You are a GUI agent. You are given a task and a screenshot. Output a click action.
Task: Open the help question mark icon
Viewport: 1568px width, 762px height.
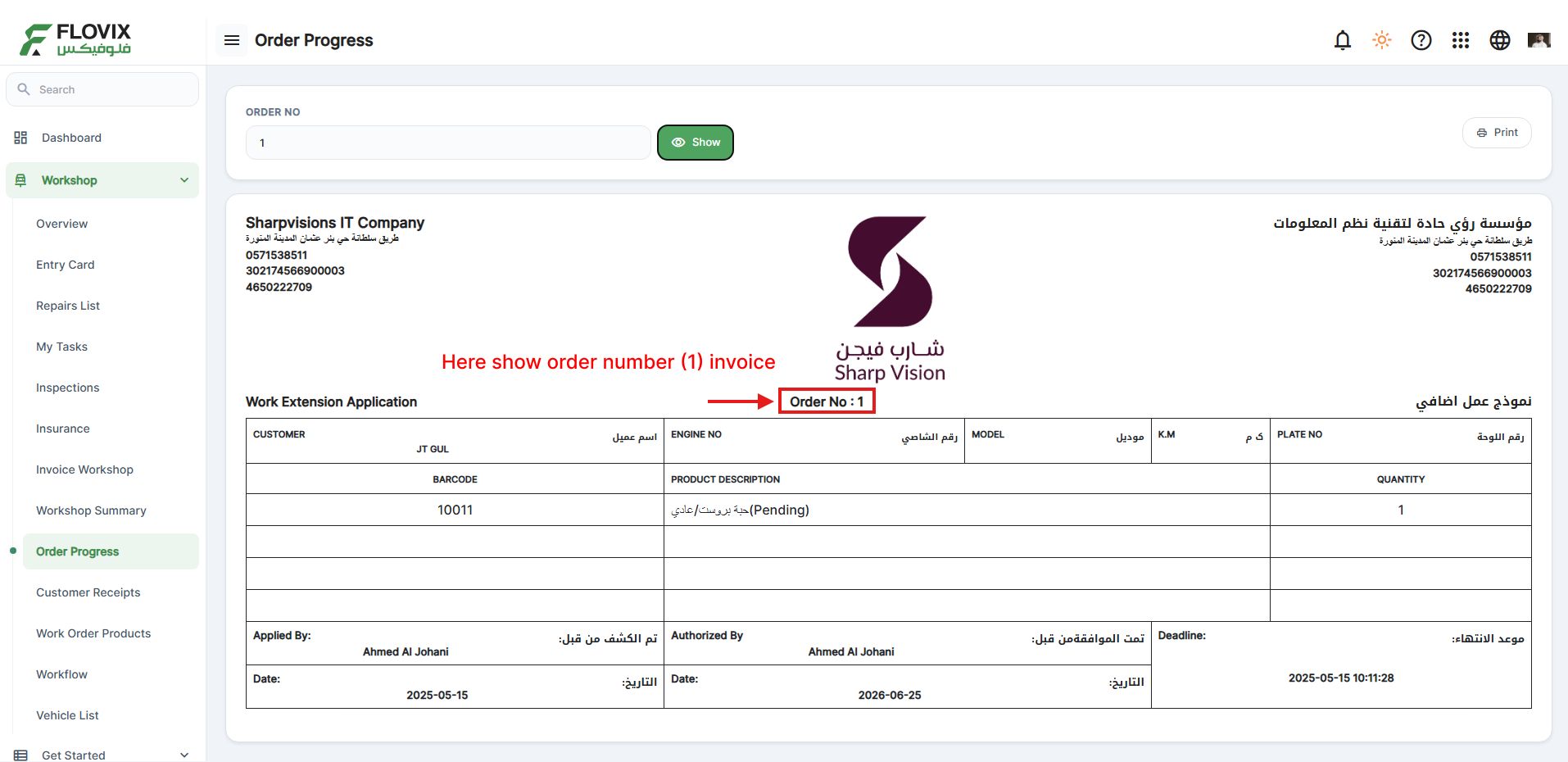(1421, 40)
